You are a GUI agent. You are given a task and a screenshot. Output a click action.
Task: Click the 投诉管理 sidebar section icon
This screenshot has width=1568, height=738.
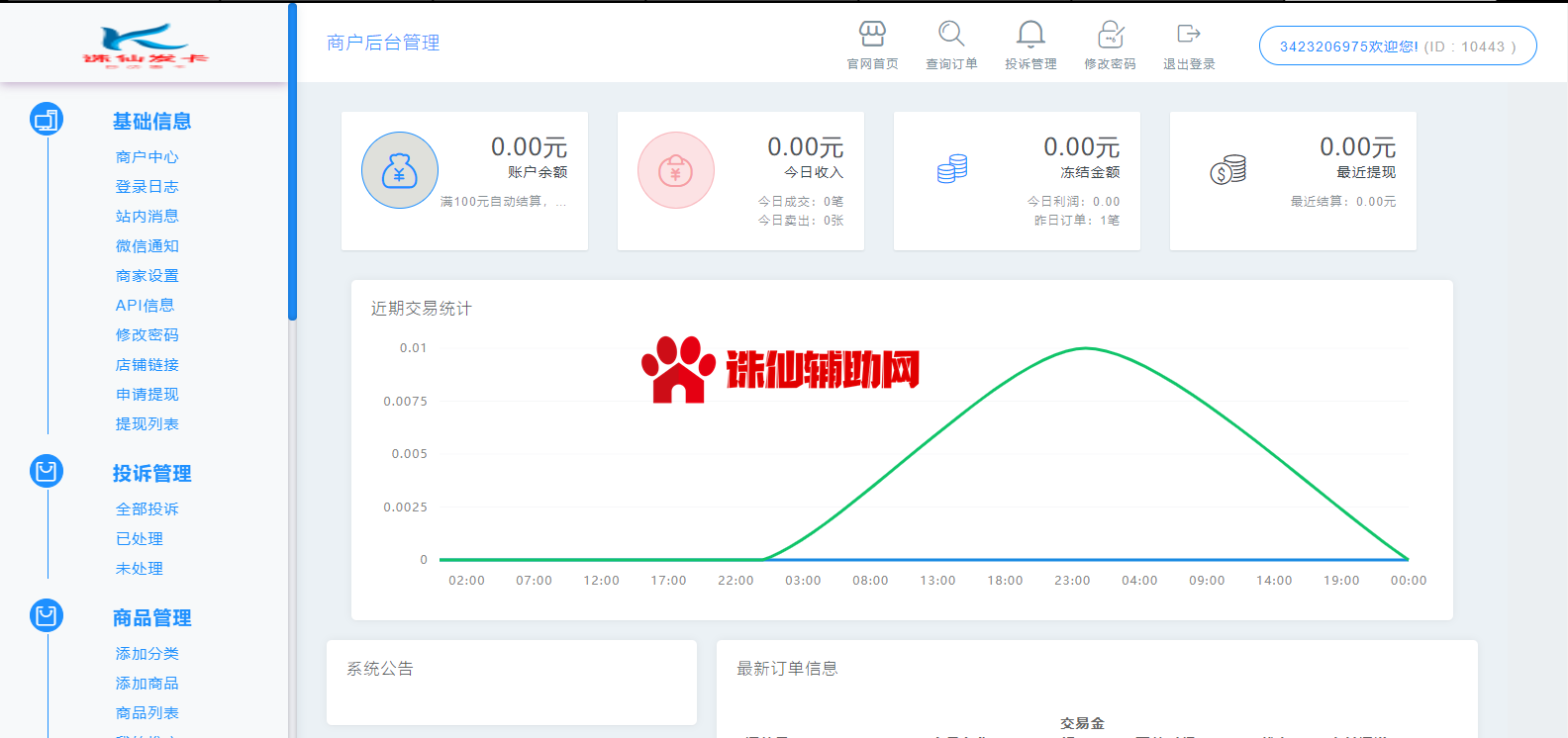(47, 471)
